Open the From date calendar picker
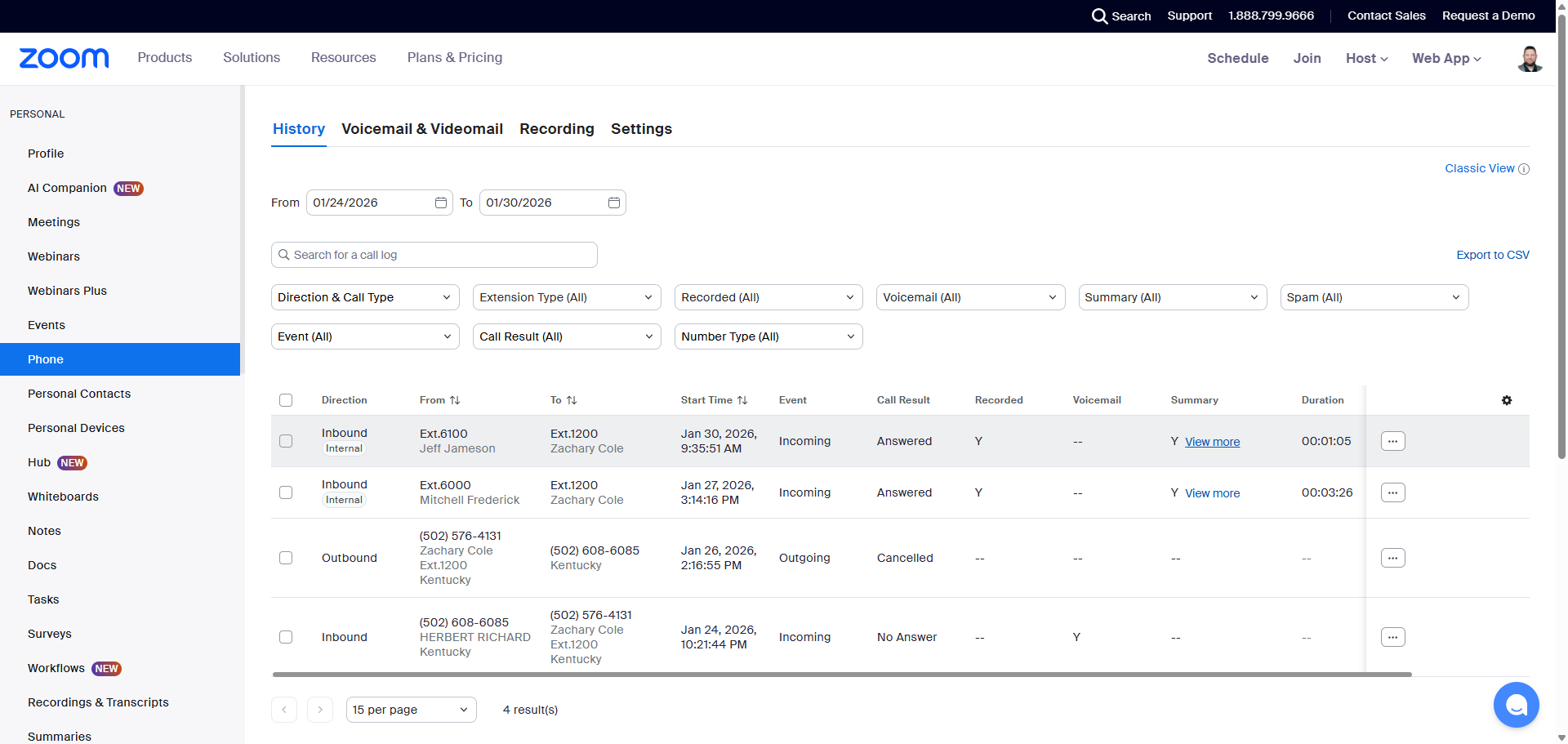This screenshot has height=744, width=1568. pos(440,203)
